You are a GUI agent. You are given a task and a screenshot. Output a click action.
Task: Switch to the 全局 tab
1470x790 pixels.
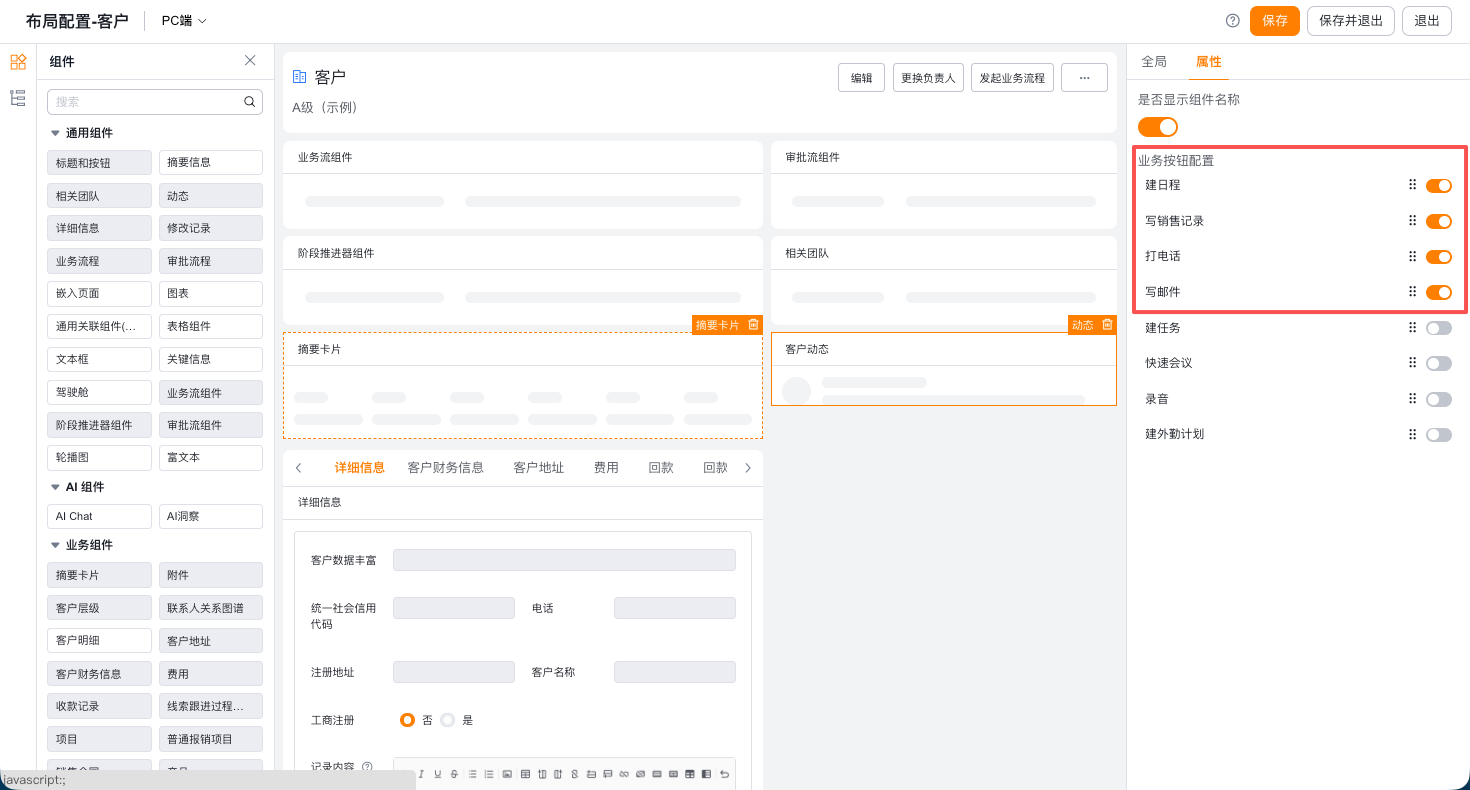1154,62
